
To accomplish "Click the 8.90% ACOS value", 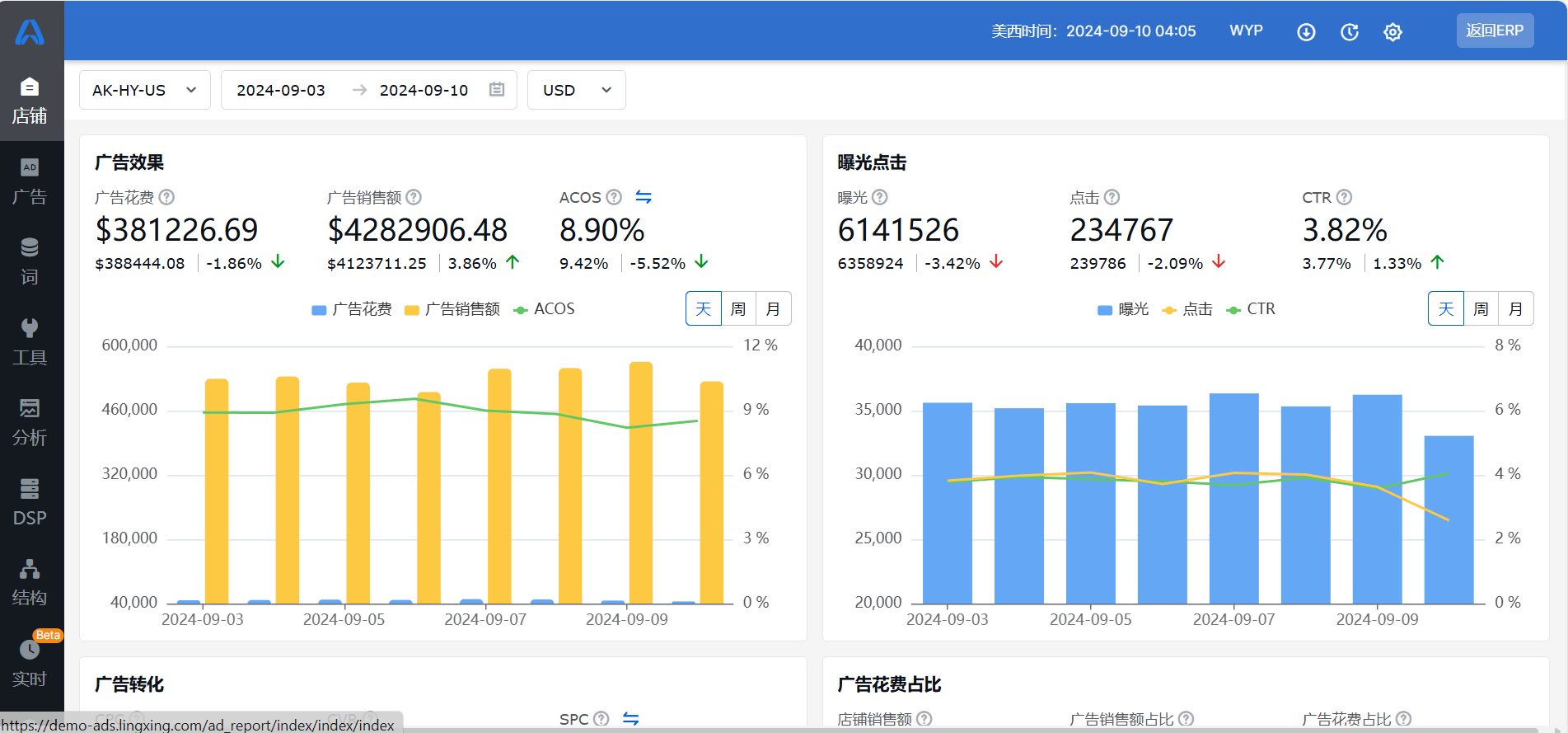I will point(601,230).
